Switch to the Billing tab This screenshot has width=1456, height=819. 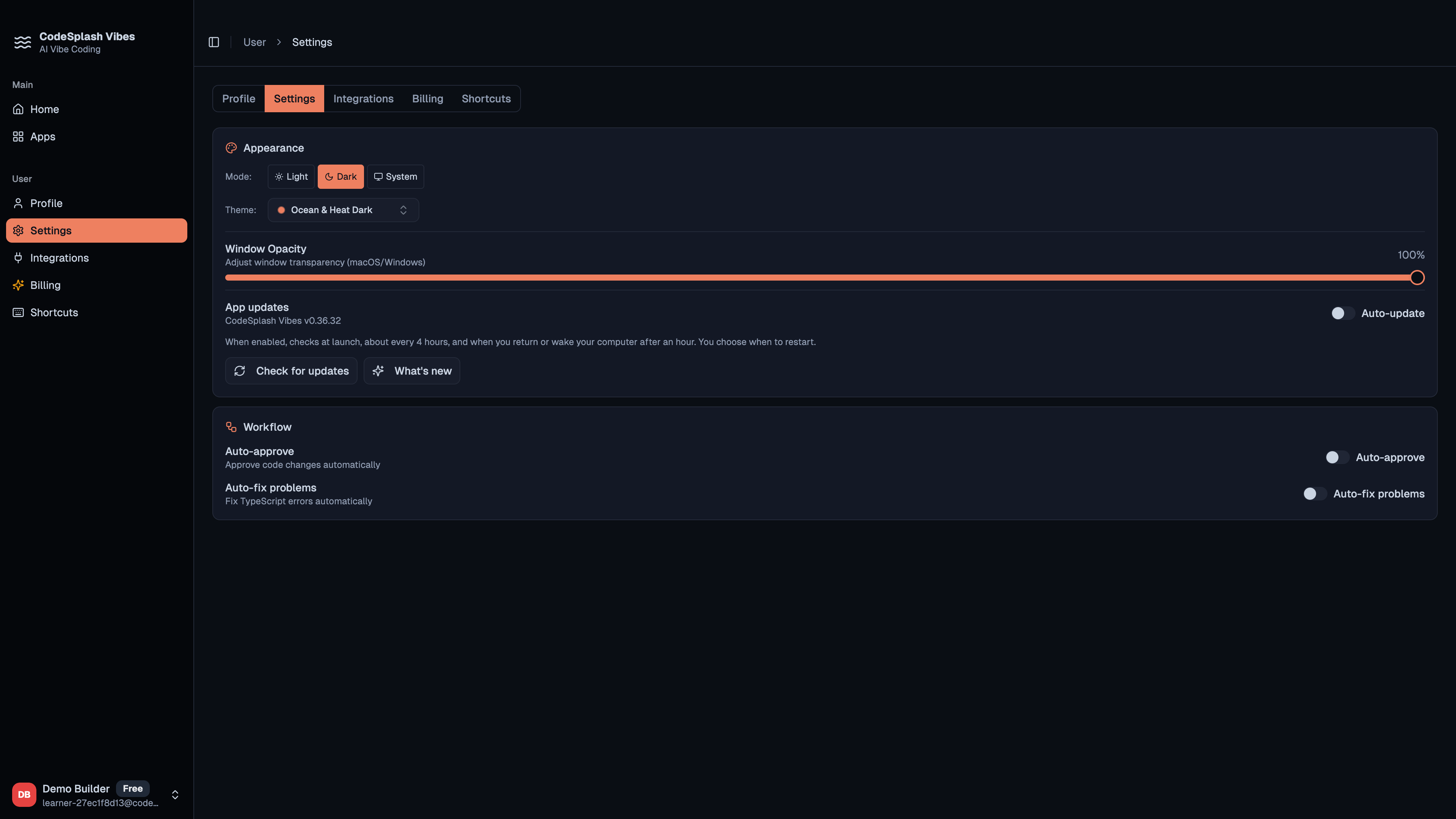click(x=427, y=98)
